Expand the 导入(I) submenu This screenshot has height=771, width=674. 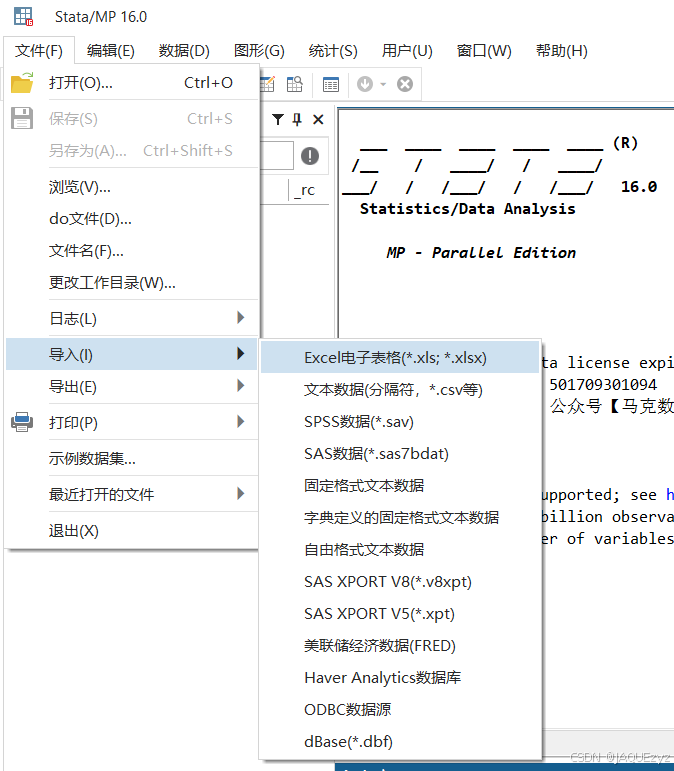(132, 354)
